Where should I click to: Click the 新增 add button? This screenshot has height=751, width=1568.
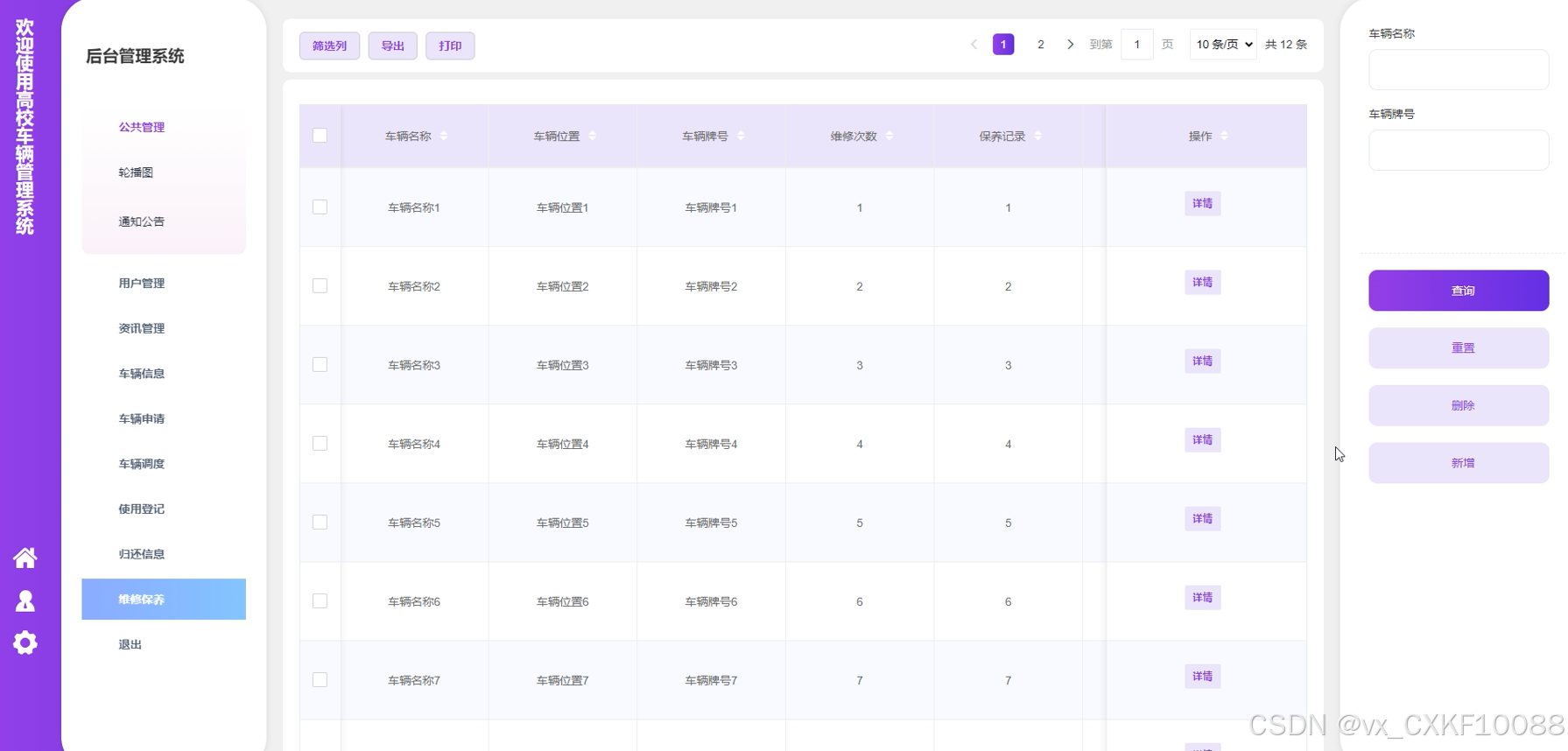[1459, 463]
